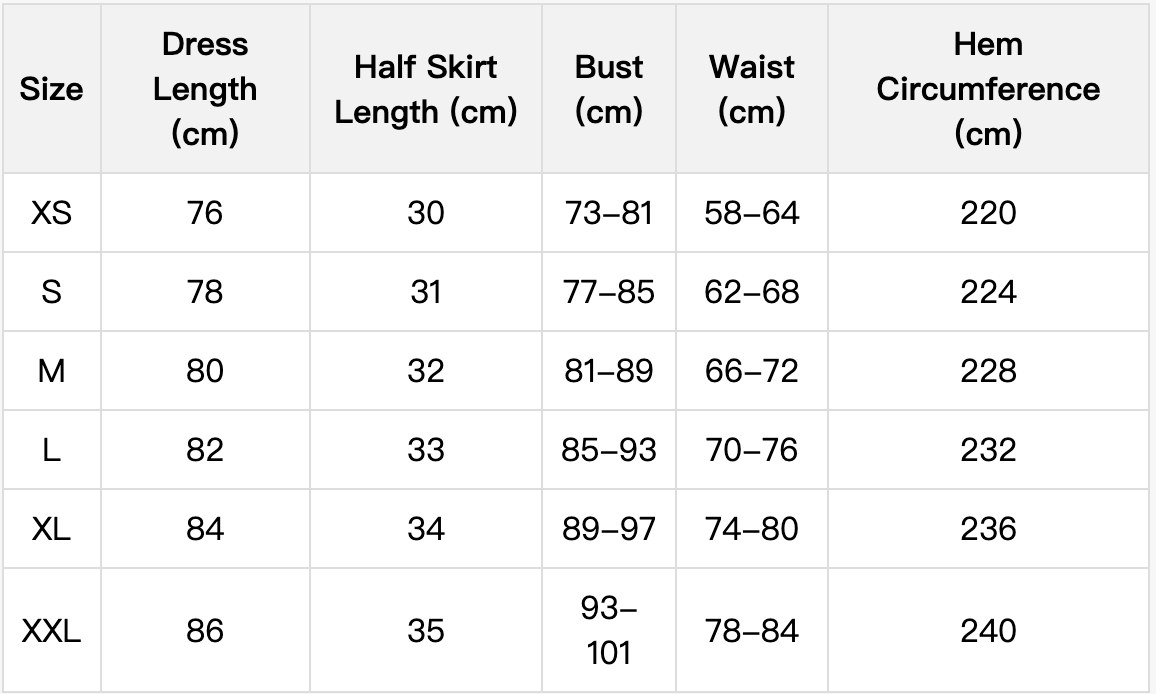This screenshot has height=694, width=1156.
Task: Click the hem circumference value 240
Action: pos(988,631)
